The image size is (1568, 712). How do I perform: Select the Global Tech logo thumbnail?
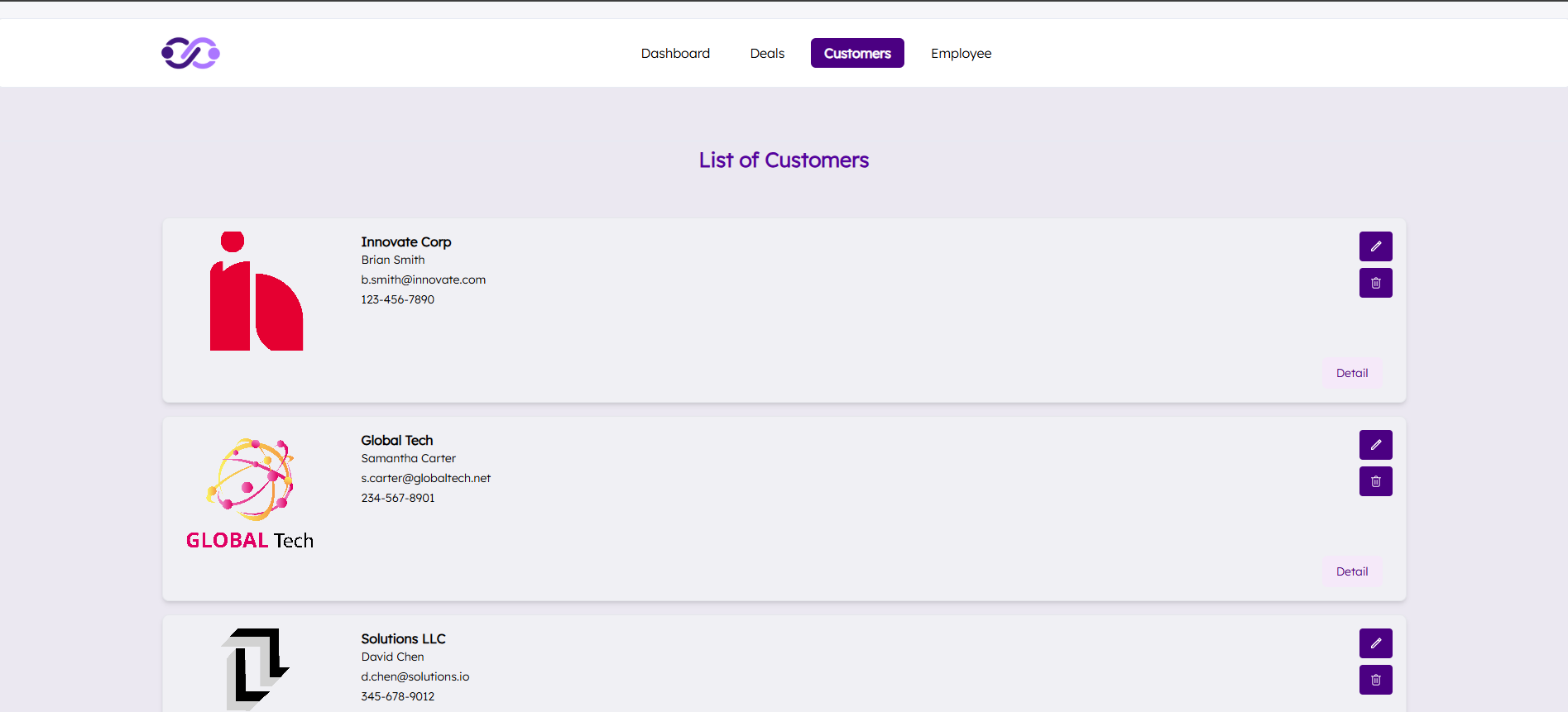250,494
